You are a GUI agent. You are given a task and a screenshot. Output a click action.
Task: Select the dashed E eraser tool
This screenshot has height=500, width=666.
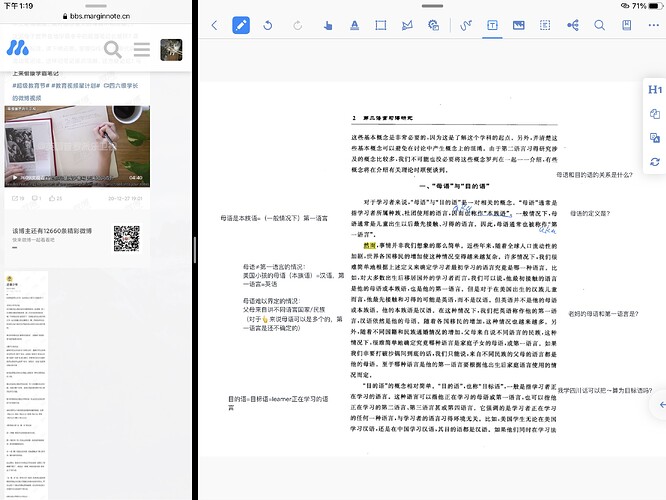tap(545, 25)
